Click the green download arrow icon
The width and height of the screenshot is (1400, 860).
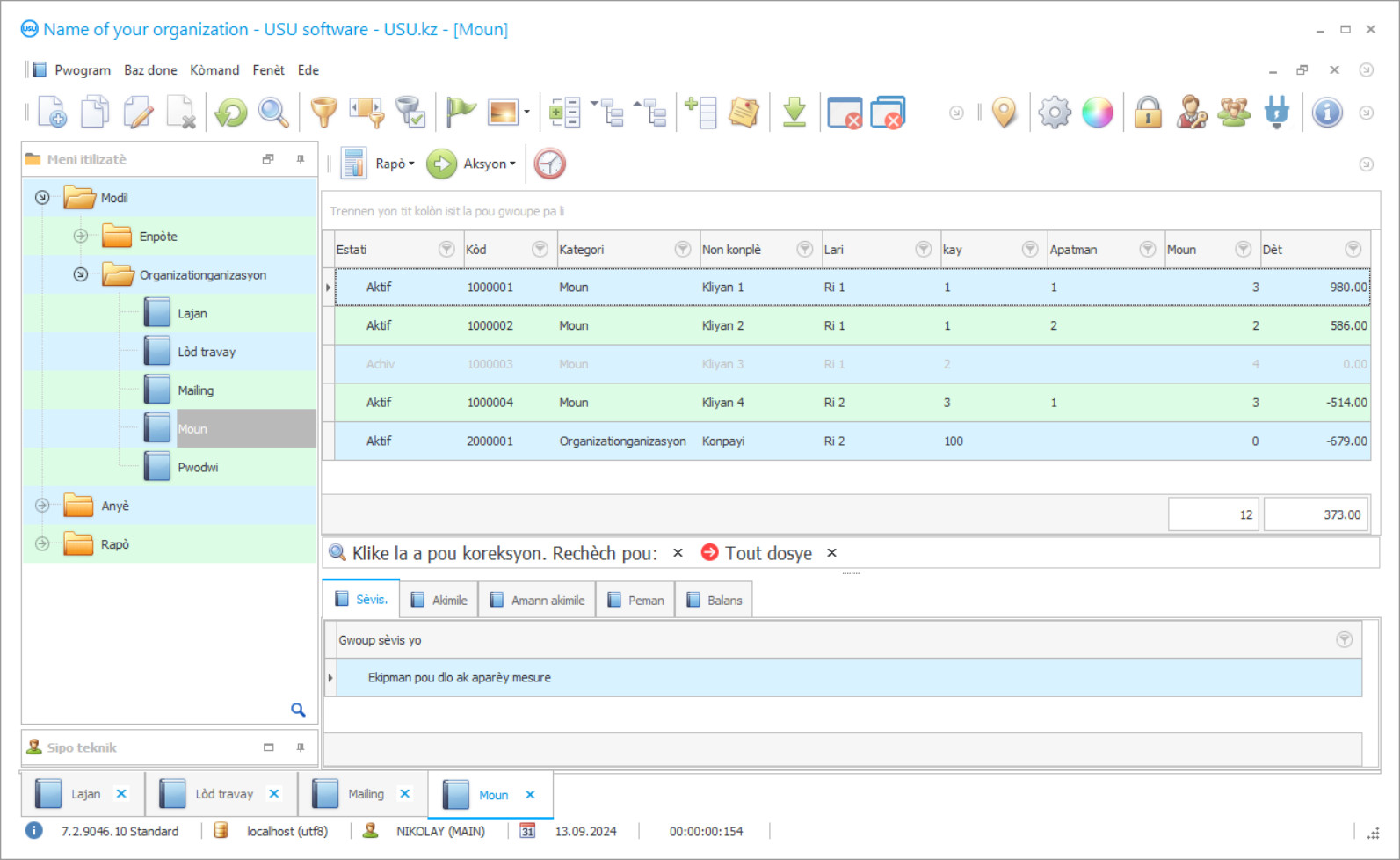794,113
